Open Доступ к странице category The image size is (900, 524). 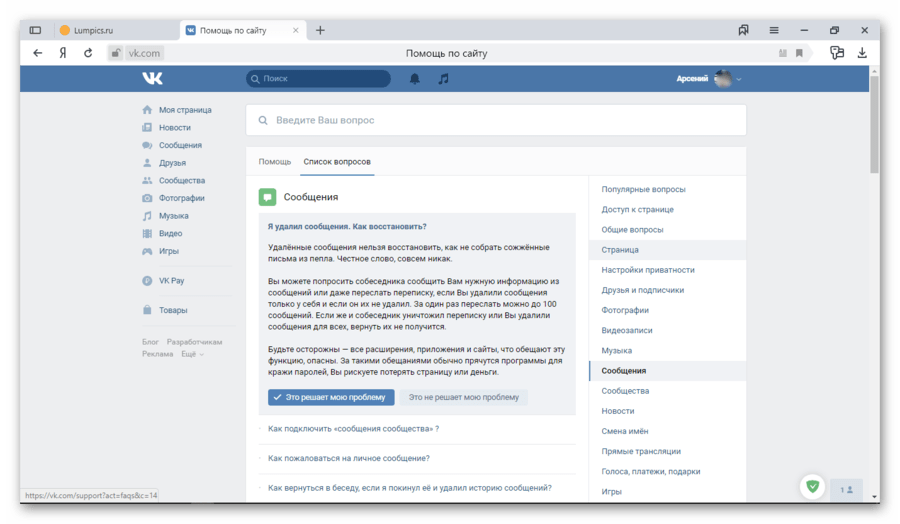[637, 209]
